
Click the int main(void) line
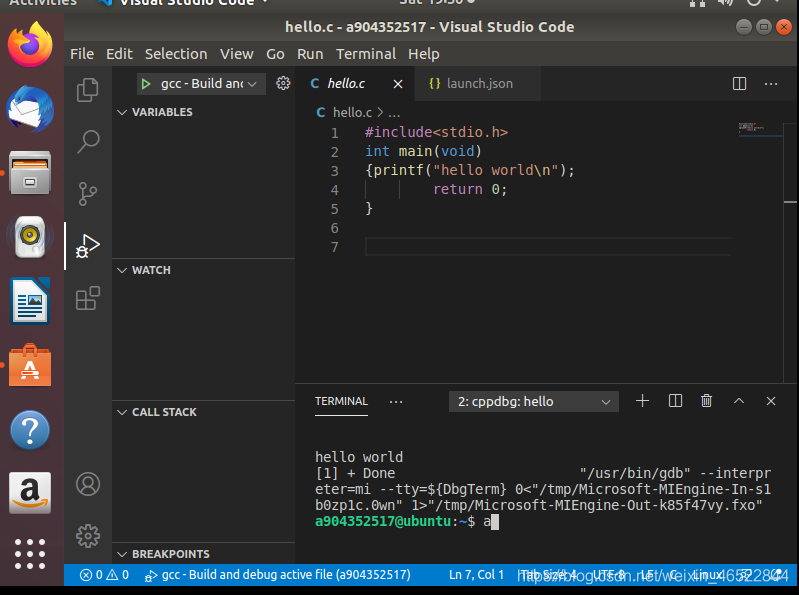(423, 151)
